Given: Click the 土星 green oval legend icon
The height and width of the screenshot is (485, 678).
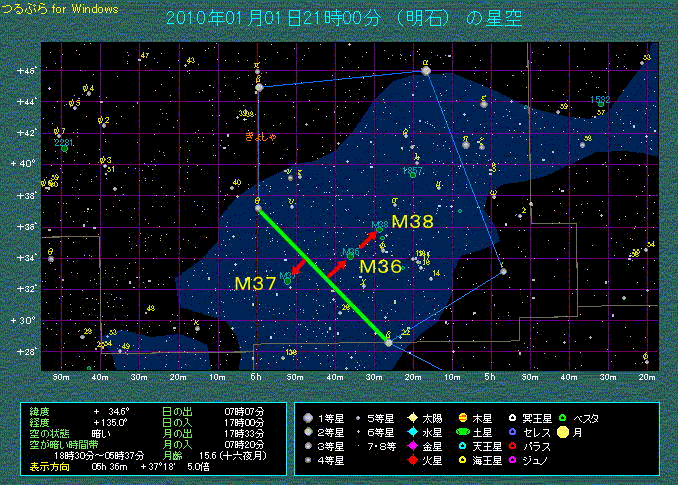Looking at the screenshot, I should (465, 432).
